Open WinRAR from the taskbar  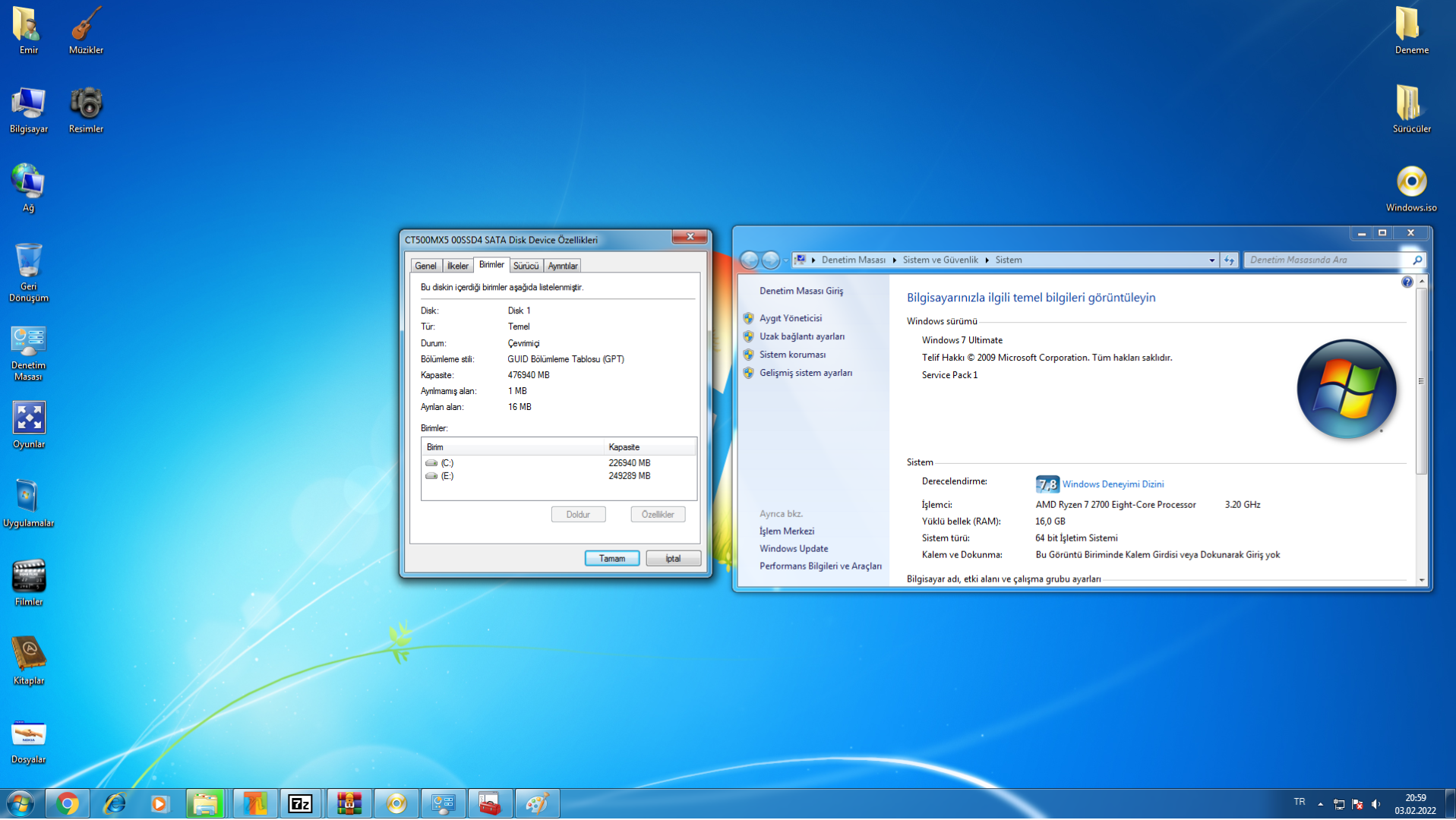[x=349, y=803]
